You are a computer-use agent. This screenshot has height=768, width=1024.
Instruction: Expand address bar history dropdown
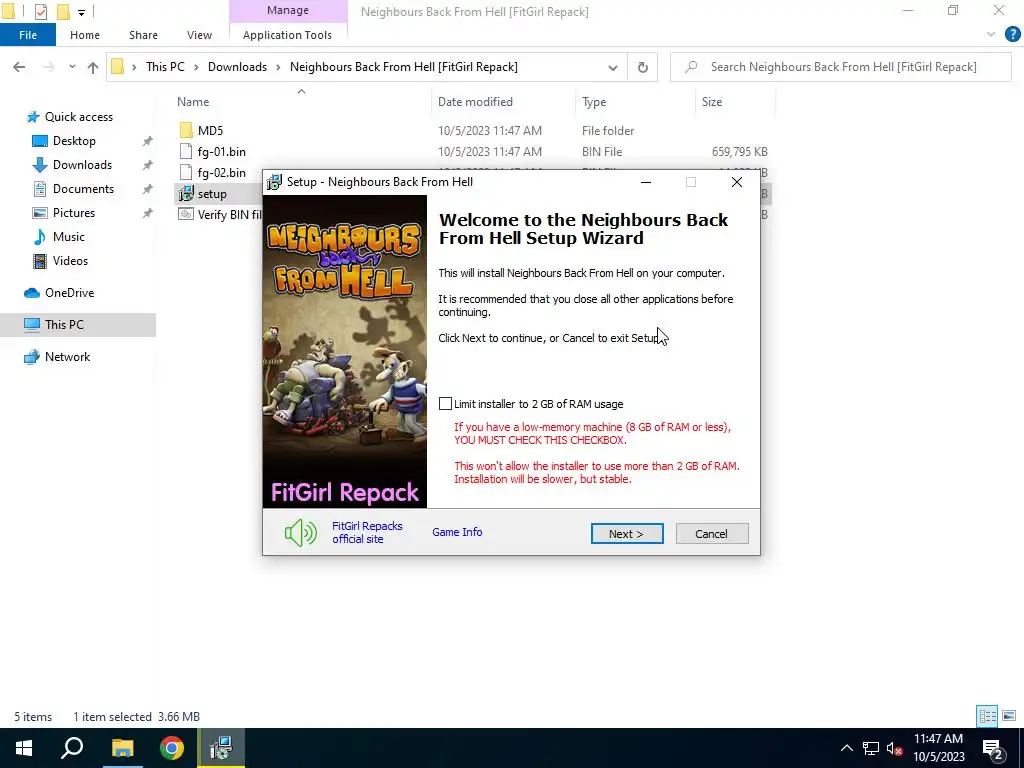tap(613, 67)
